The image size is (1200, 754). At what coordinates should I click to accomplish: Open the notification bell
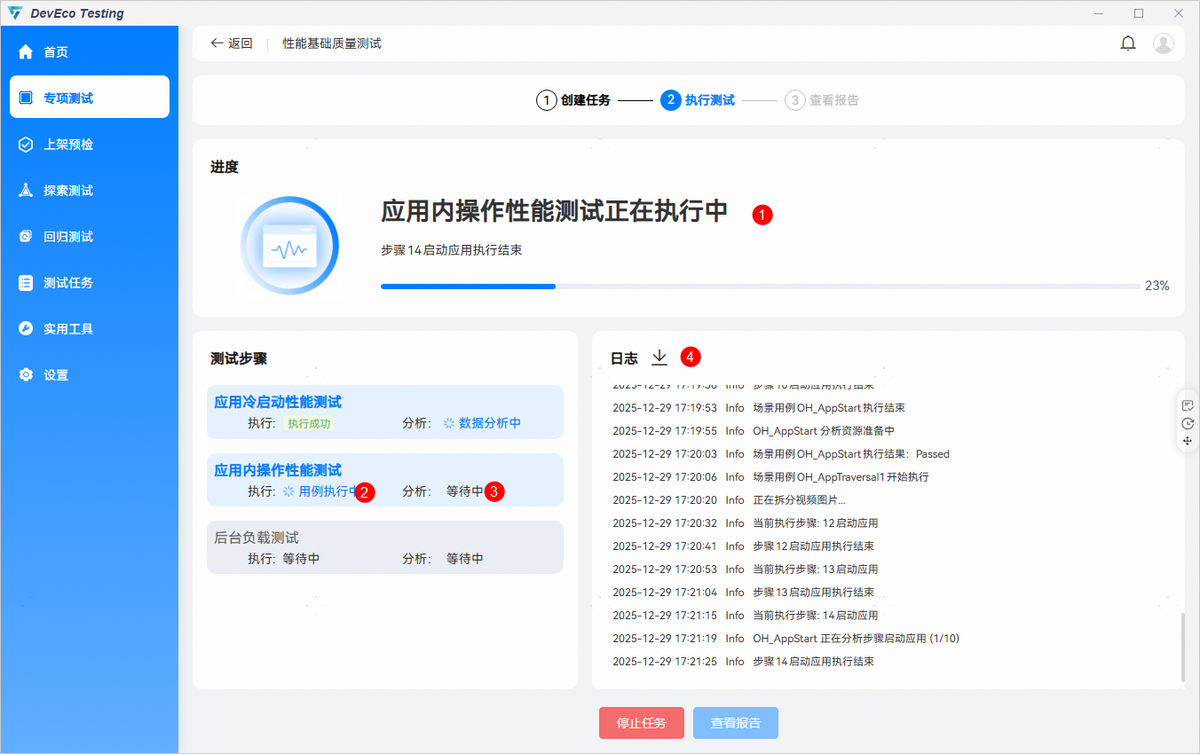pyautogui.click(x=1128, y=43)
